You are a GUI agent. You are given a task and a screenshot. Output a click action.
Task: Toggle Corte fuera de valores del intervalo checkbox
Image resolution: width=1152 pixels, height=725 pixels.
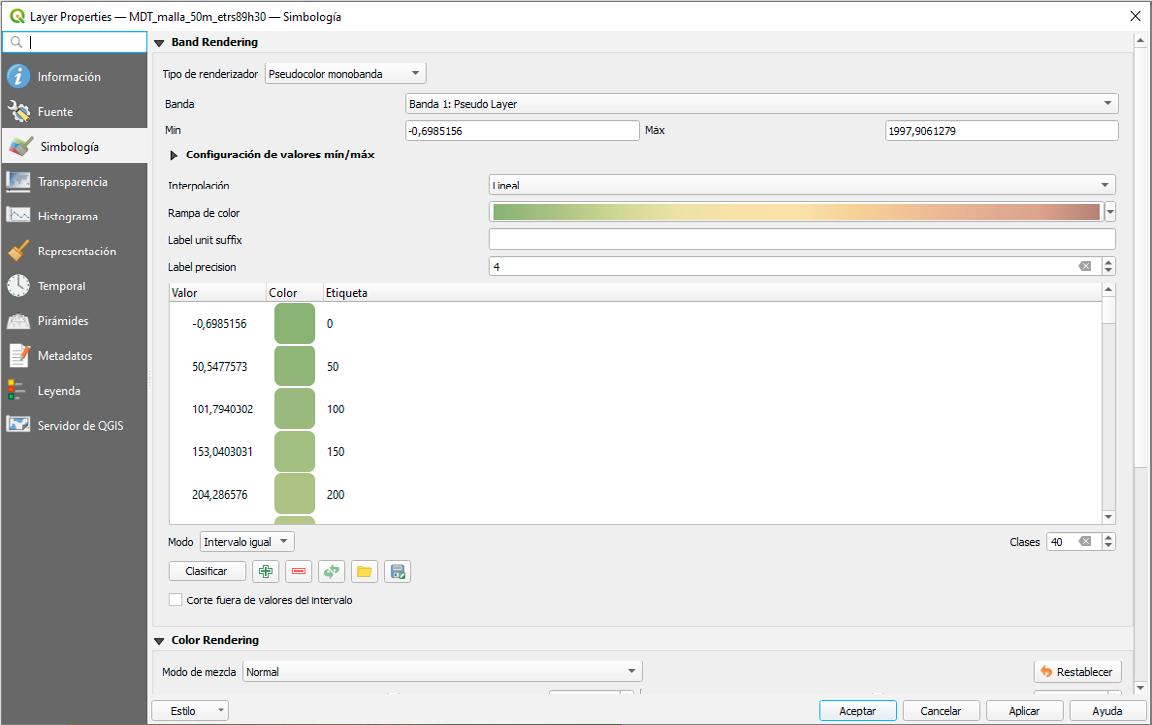pos(176,599)
